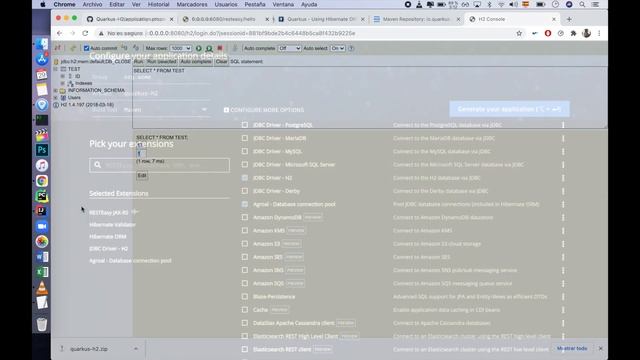The height and width of the screenshot is (360, 640).
Task: Expand the TEST table node
Action: tap(56, 69)
